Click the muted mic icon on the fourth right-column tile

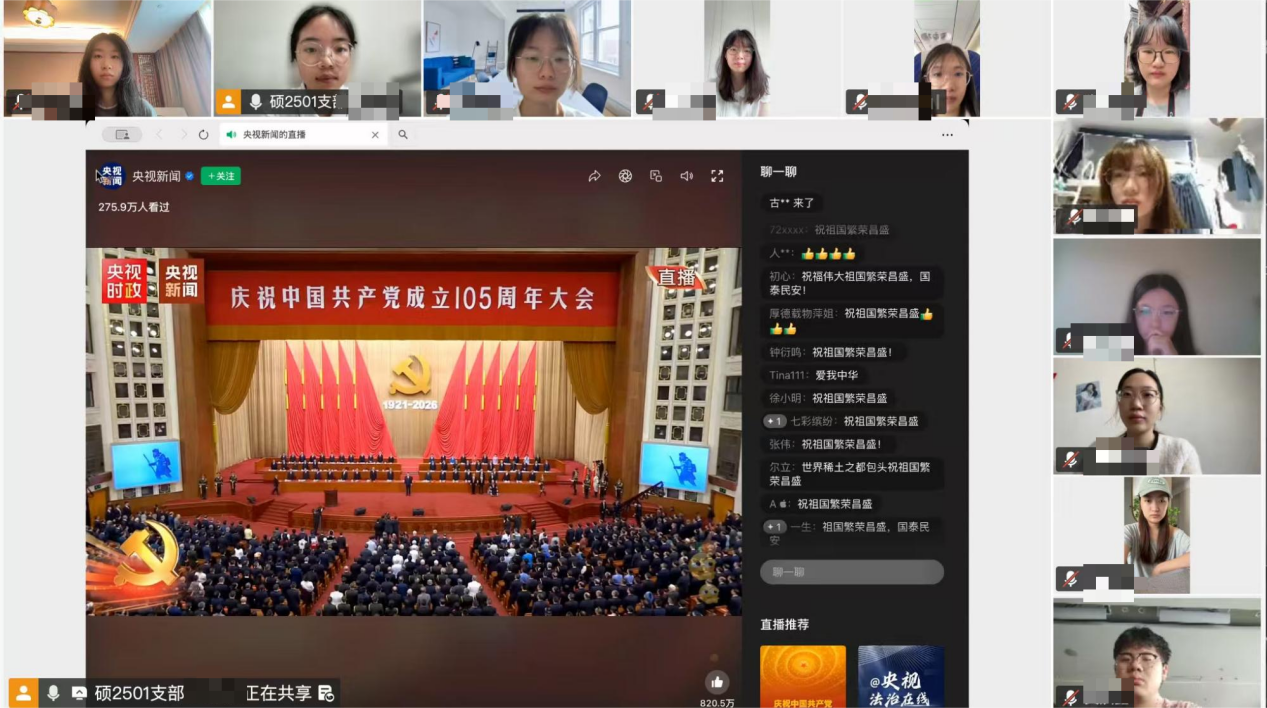[1070, 460]
